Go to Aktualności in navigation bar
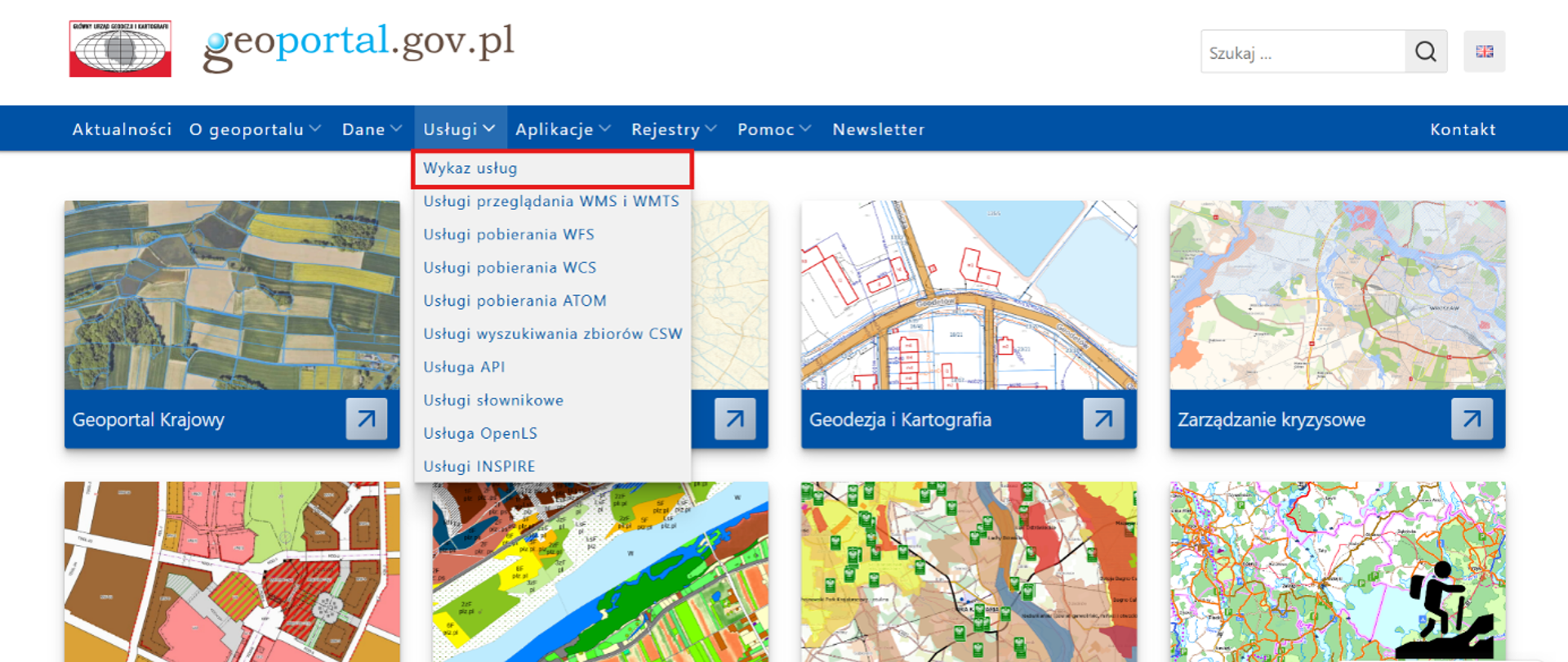The height and width of the screenshot is (662, 1568). click(x=122, y=129)
